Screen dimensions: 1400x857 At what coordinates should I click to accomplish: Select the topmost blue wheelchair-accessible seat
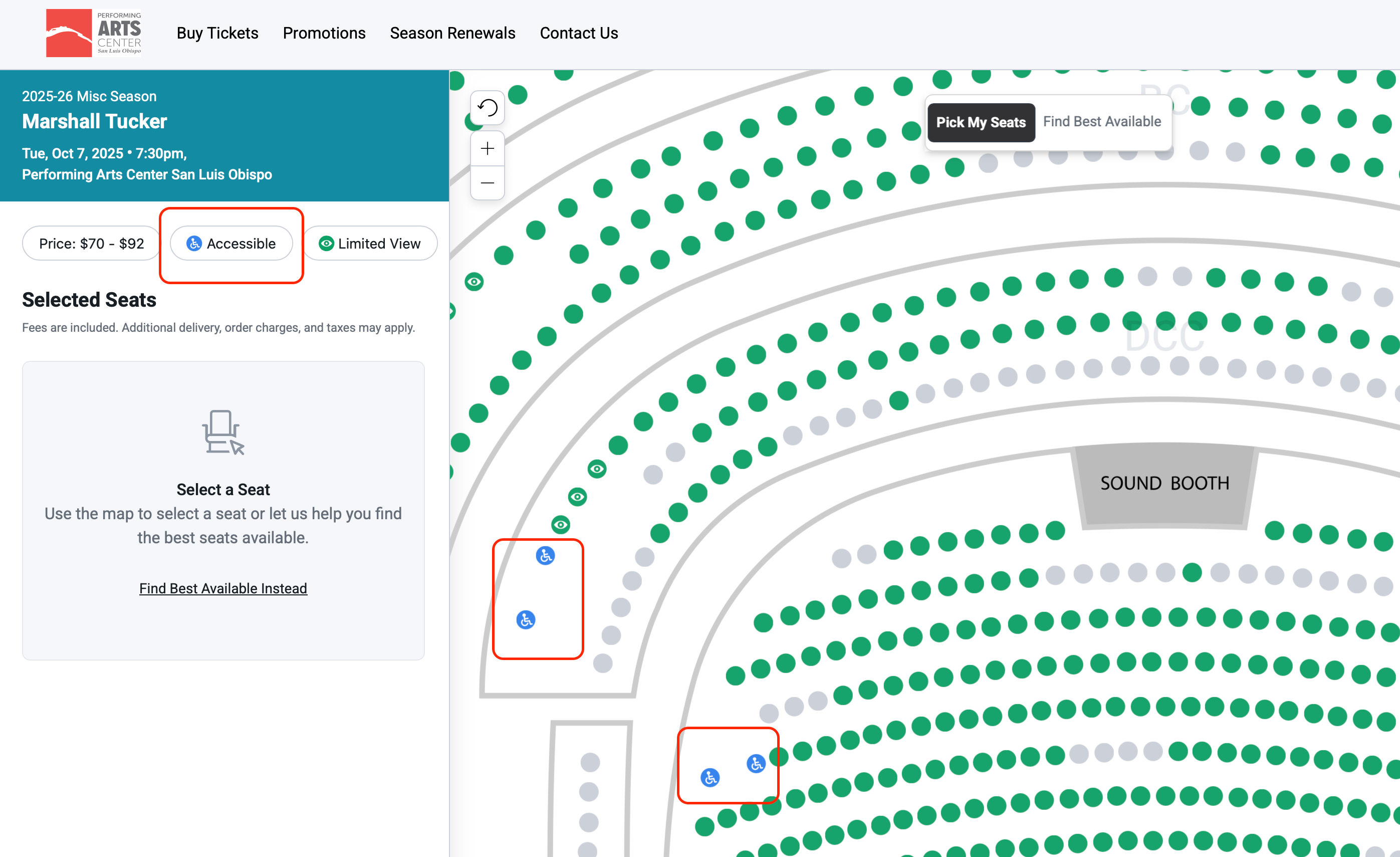(x=545, y=555)
